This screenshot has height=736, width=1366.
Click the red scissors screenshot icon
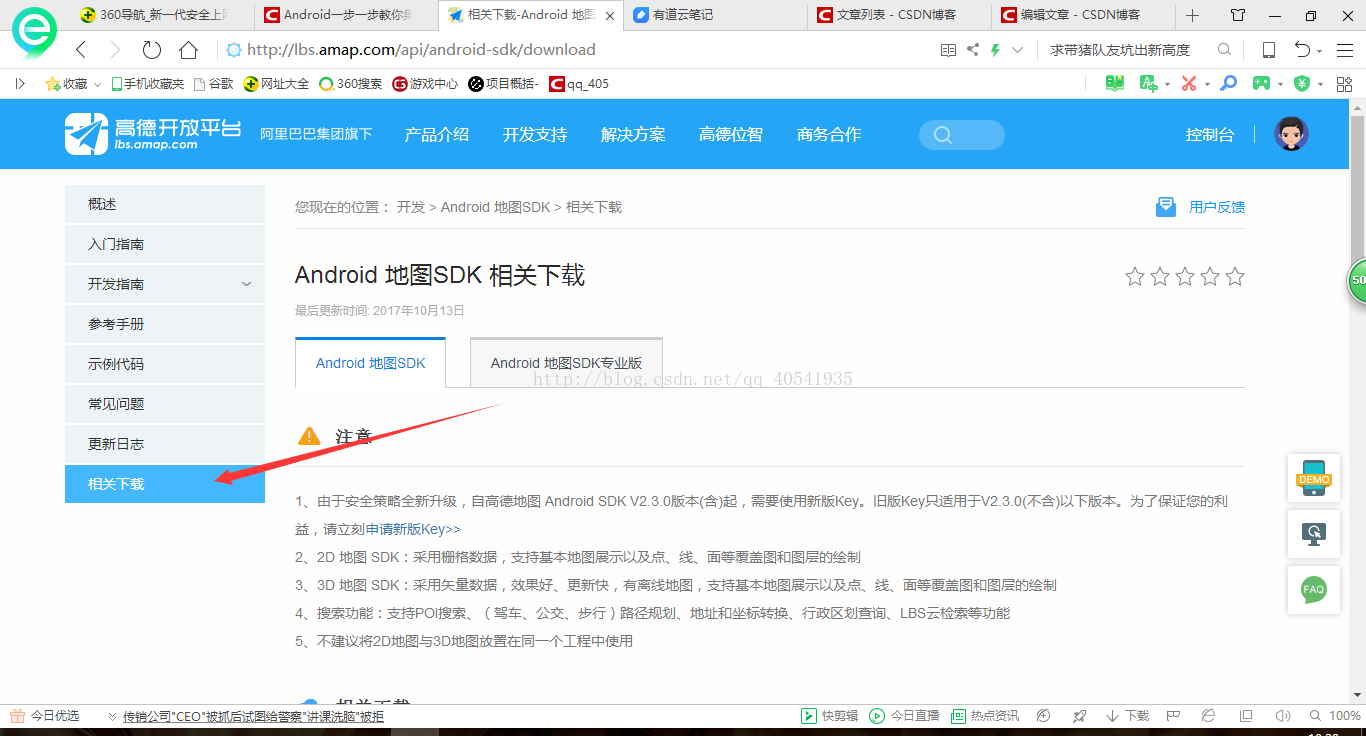pos(1188,84)
